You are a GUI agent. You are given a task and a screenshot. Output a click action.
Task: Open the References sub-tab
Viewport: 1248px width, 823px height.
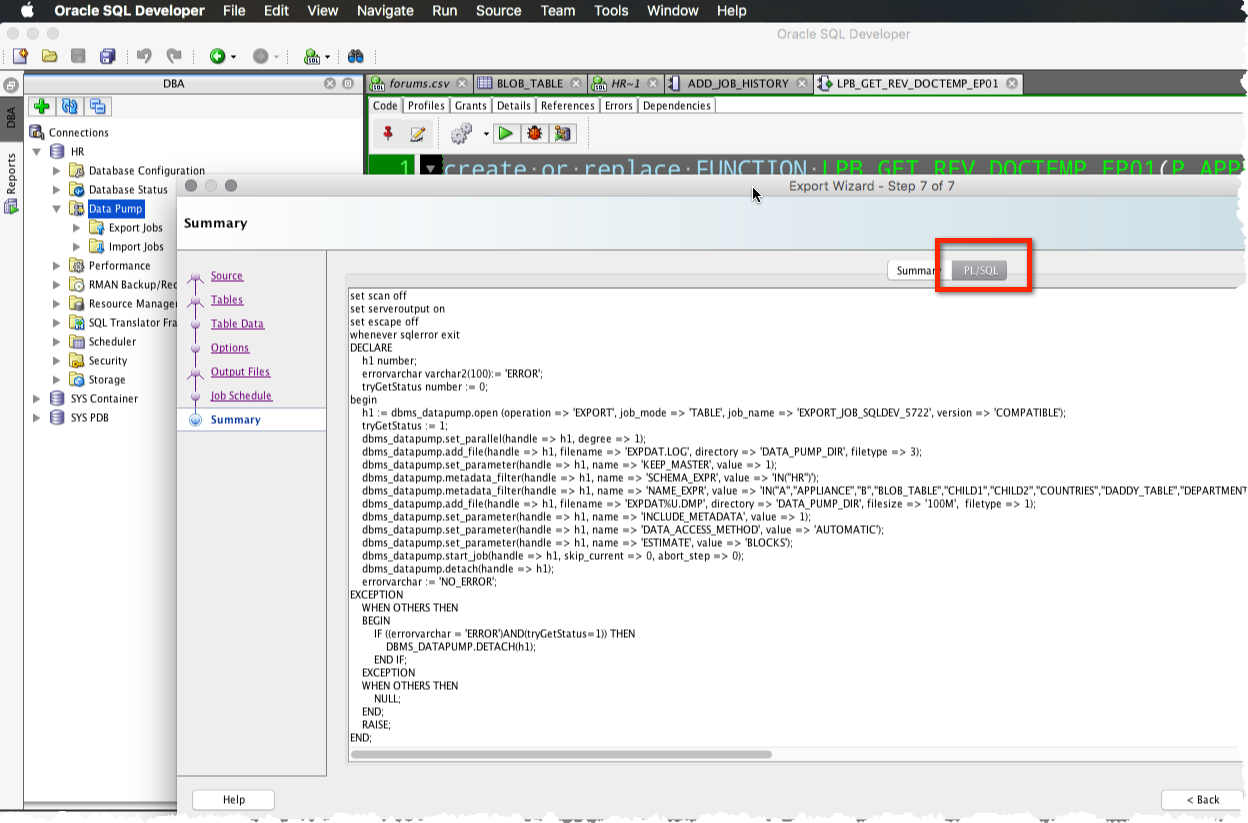(x=568, y=106)
